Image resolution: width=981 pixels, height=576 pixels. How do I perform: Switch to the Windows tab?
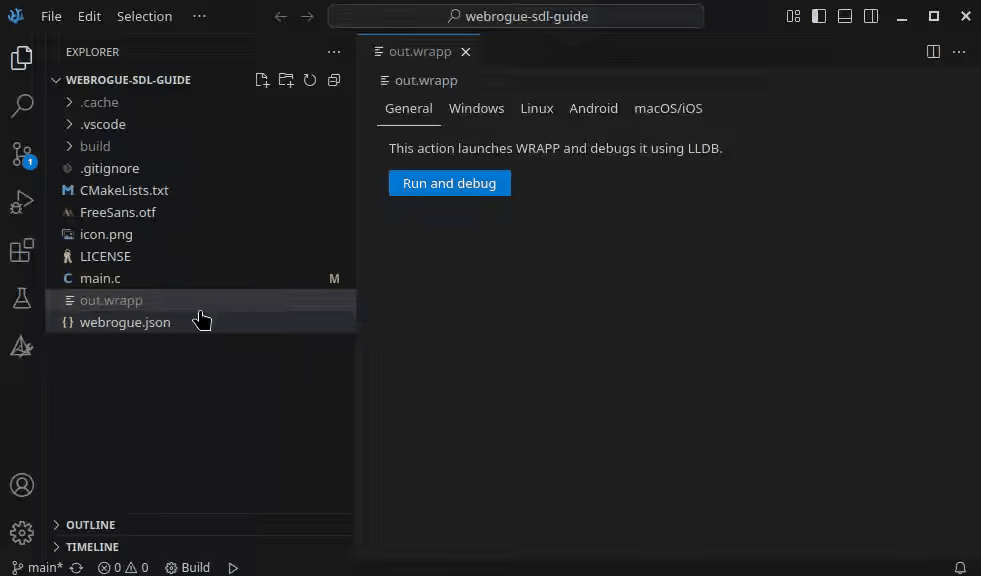tap(476, 108)
